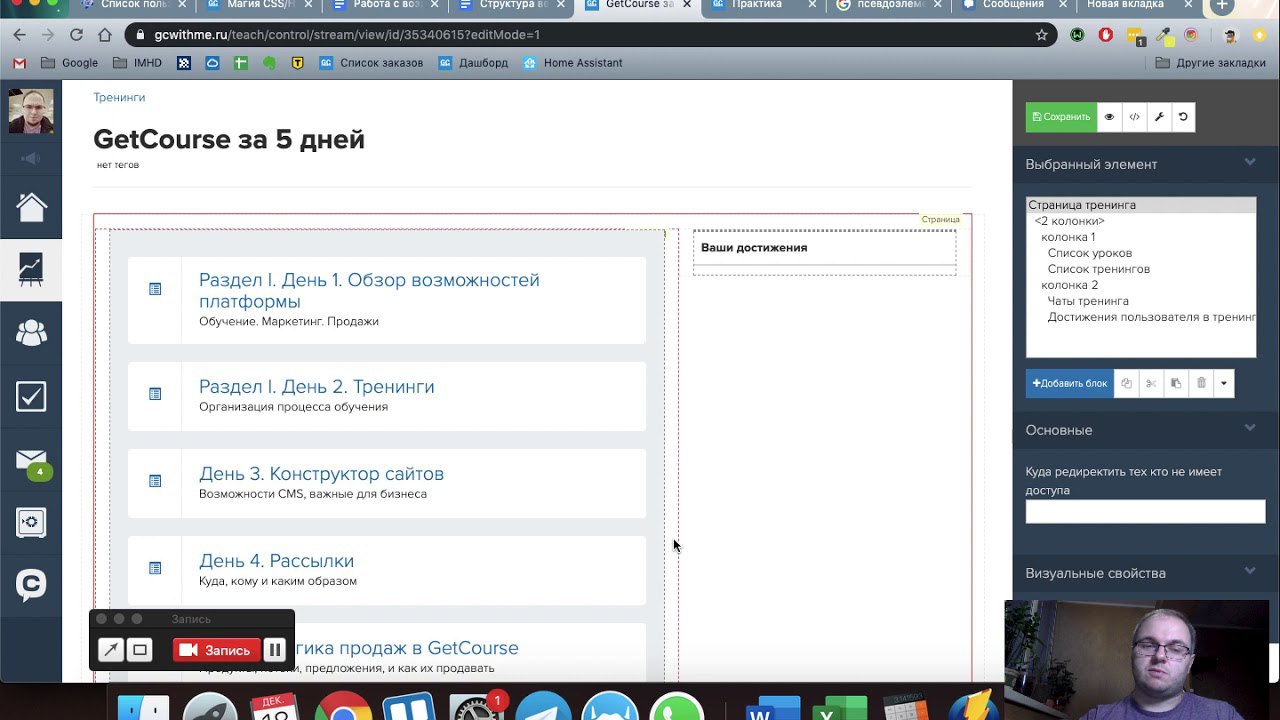The height and width of the screenshot is (720, 1280).
Task: Open the wrench settings icon in editor toolbar
Action: 1158,117
